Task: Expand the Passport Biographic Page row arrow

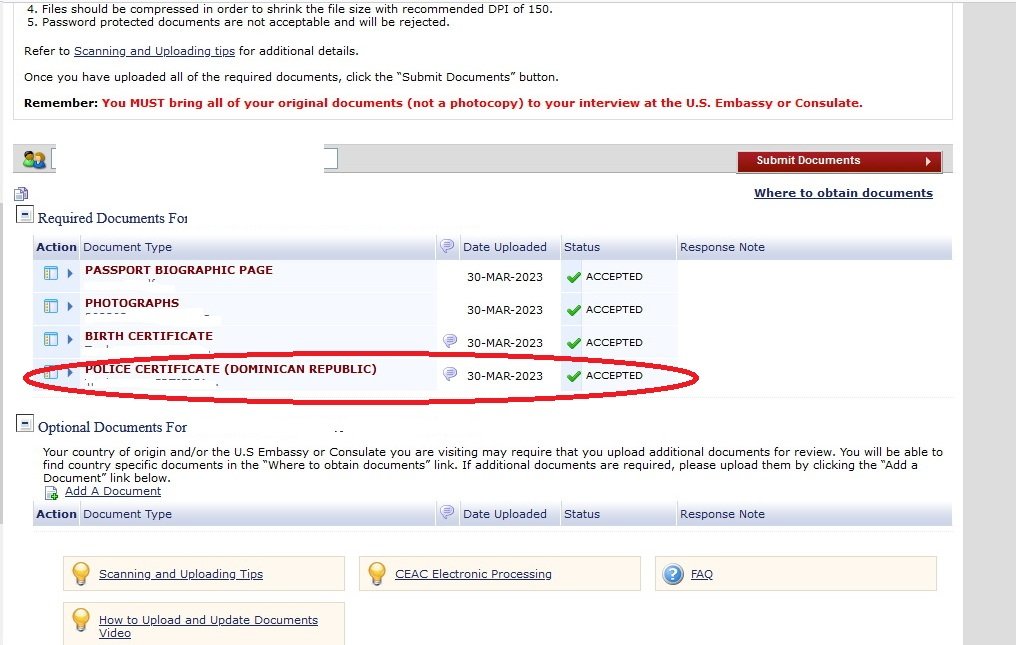Action: tap(70, 273)
